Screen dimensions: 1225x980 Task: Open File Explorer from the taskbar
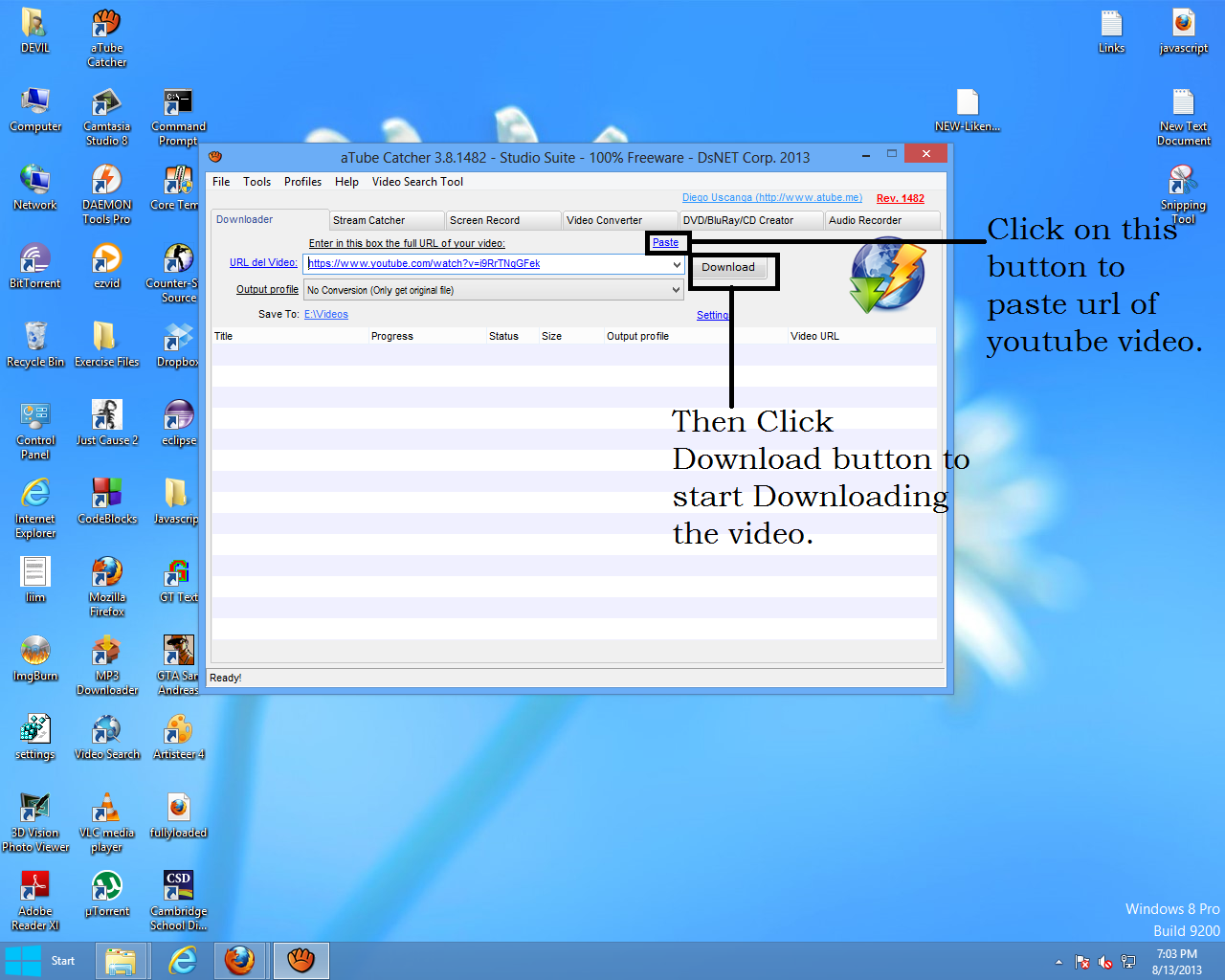click(x=121, y=961)
